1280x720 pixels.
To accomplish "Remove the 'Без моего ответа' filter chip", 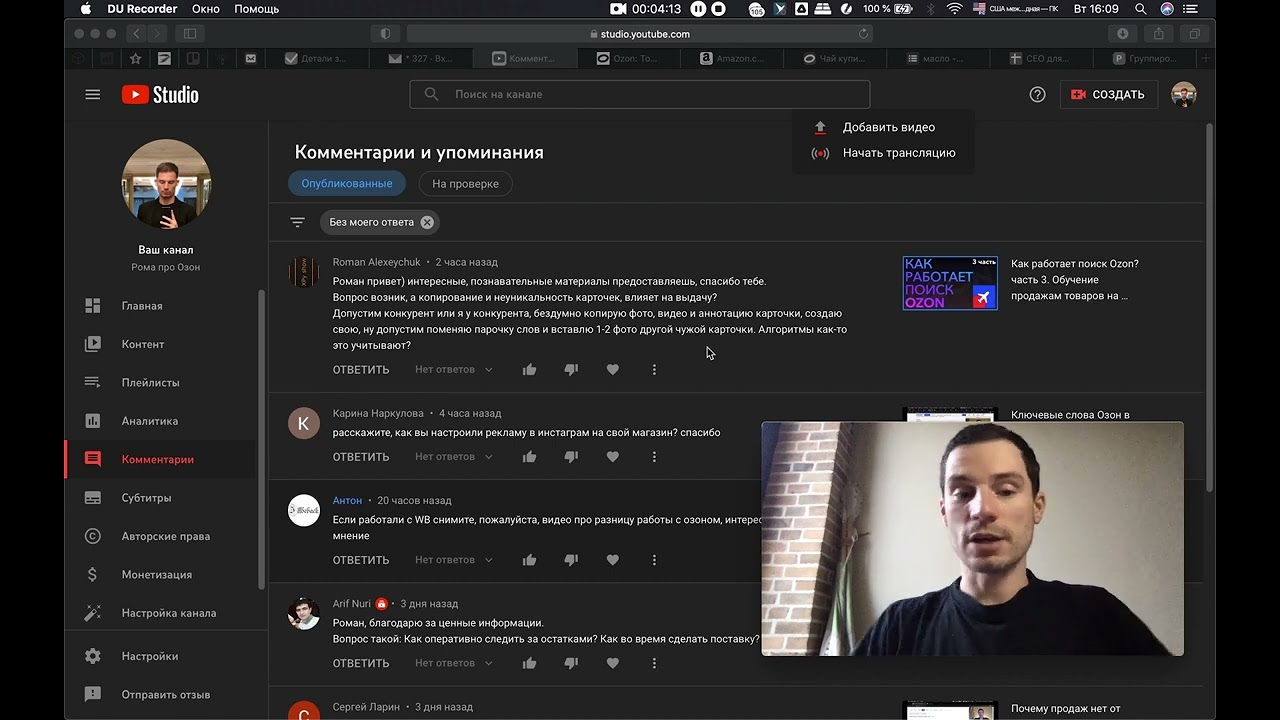I will coord(427,222).
